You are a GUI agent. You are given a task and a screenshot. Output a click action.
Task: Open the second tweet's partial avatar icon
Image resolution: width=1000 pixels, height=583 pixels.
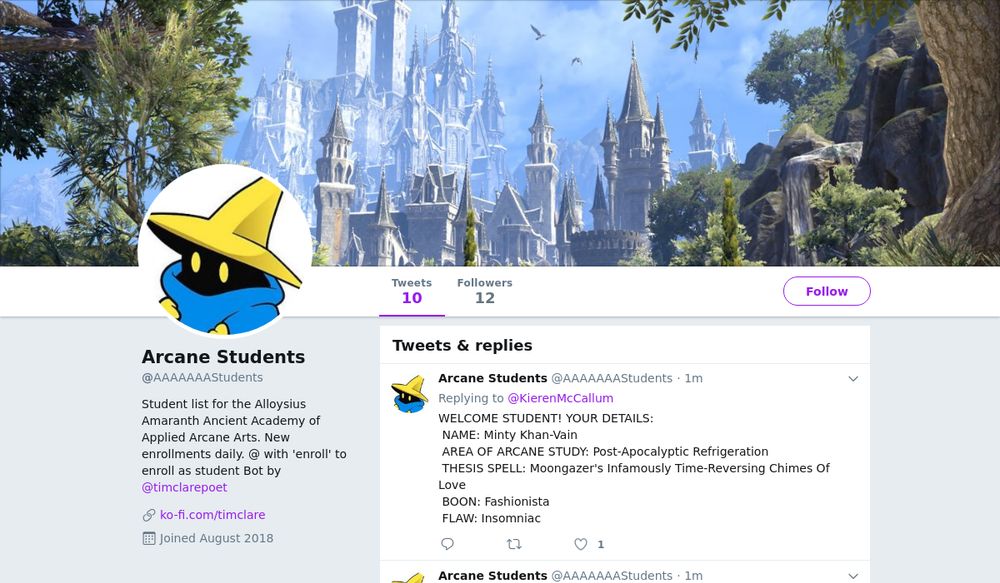click(x=409, y=578)
